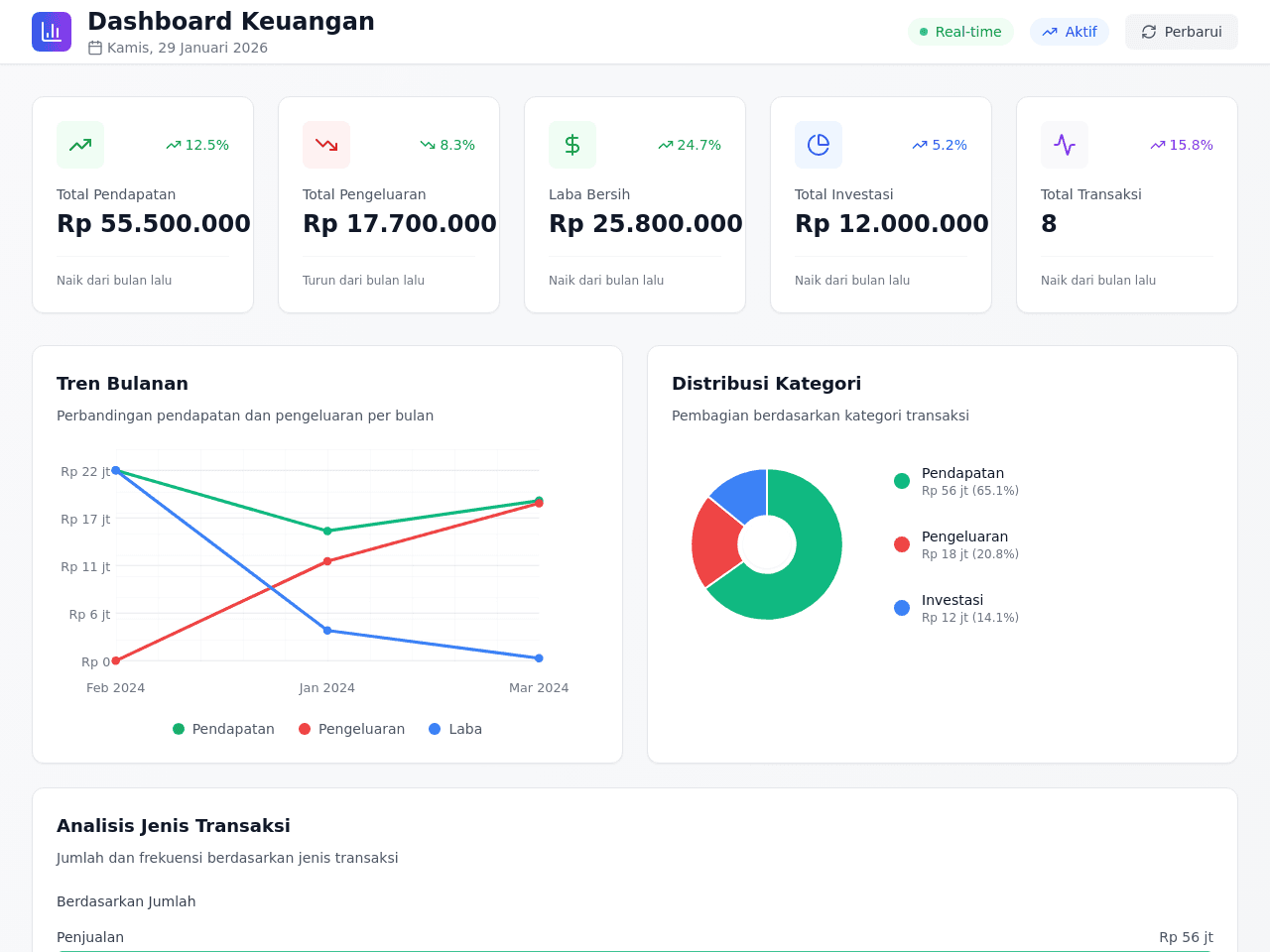This screenshot has height=952, width=1270.
Task: Click the Berdasarkan Jumlah label
Action: tap(126, 901)
